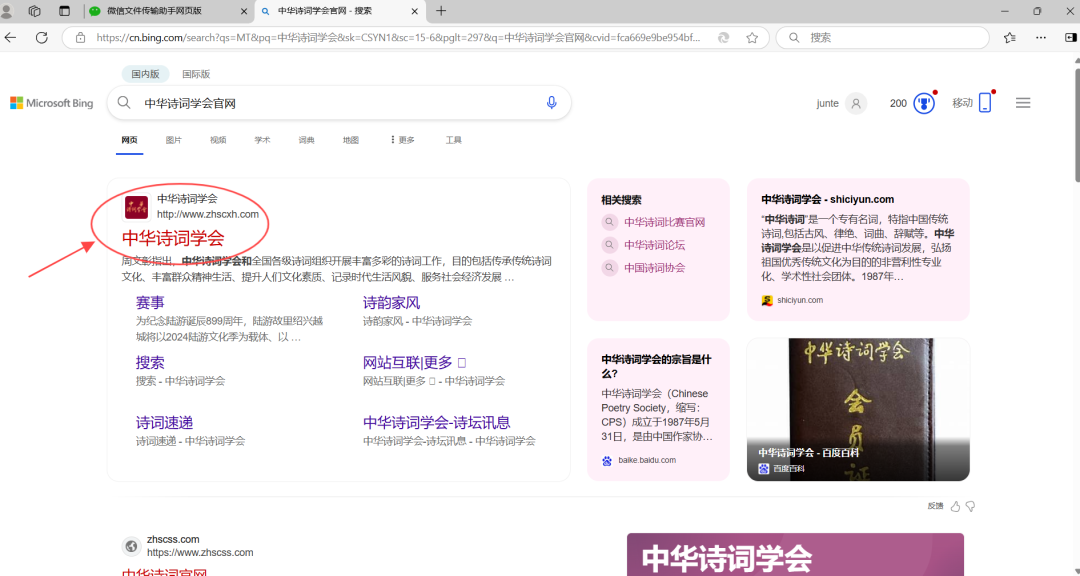Select the 地图 results tab
Screen dimensions: 1080x576
[351, 140]
